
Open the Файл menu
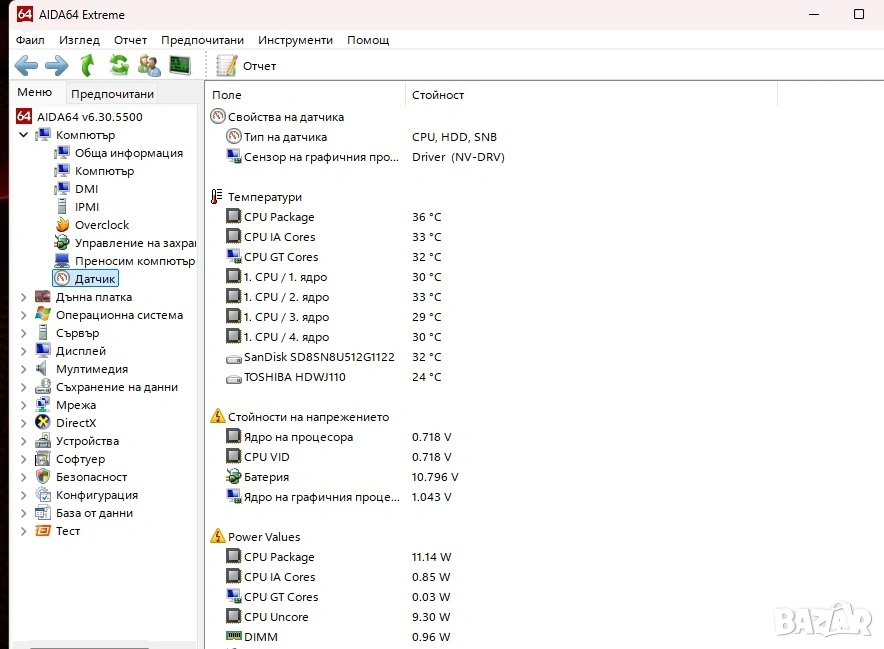[30, 40]
